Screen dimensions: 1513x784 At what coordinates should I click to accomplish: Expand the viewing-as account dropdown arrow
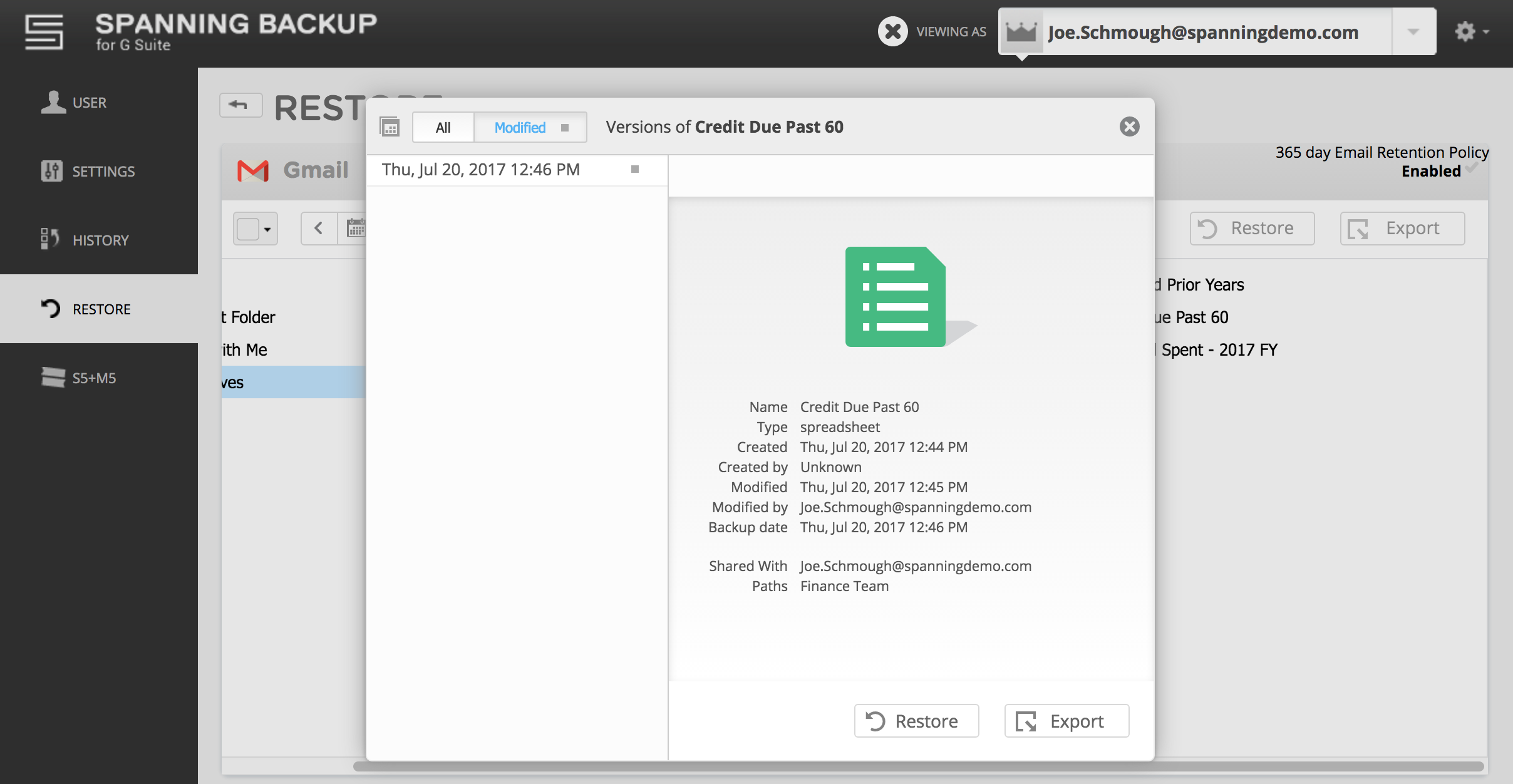coord(1413,31)
